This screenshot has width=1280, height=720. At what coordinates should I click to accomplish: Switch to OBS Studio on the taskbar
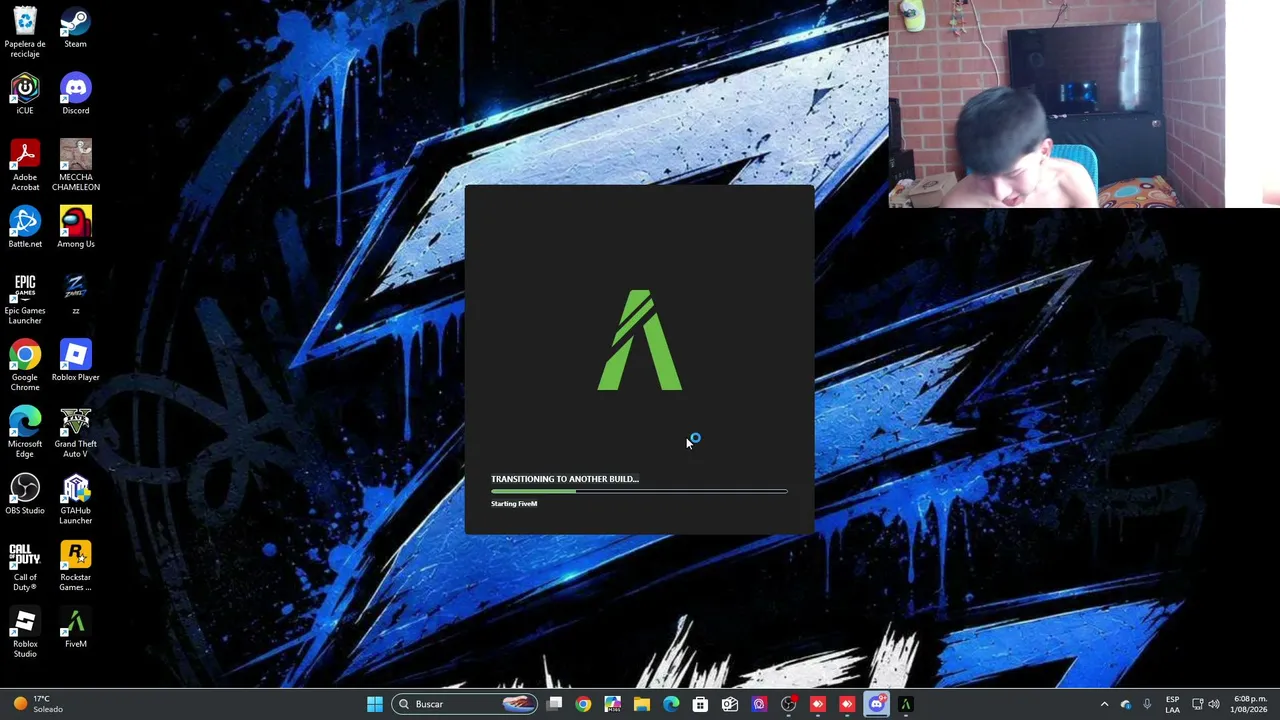(x=788, y=704)
